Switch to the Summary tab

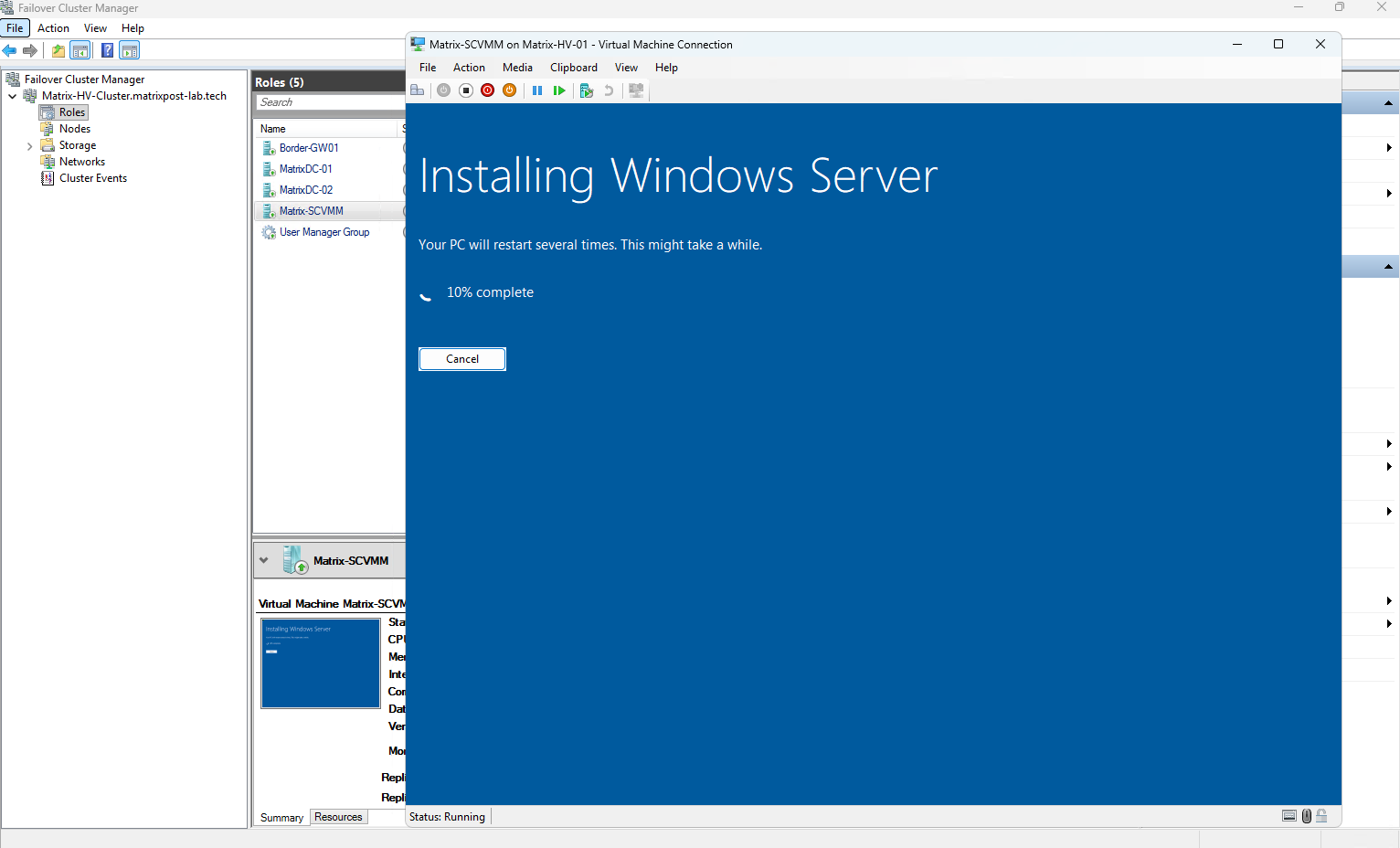281,818
